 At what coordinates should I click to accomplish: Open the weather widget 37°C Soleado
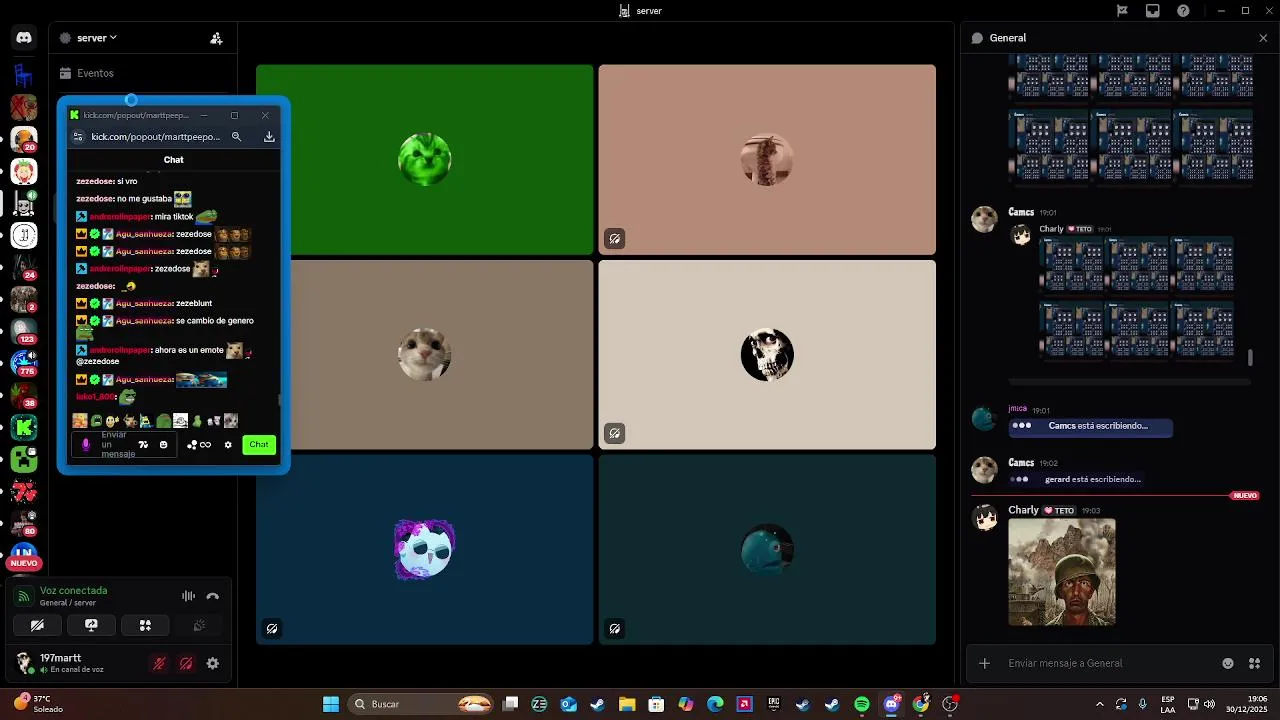[x=40, y=704]
